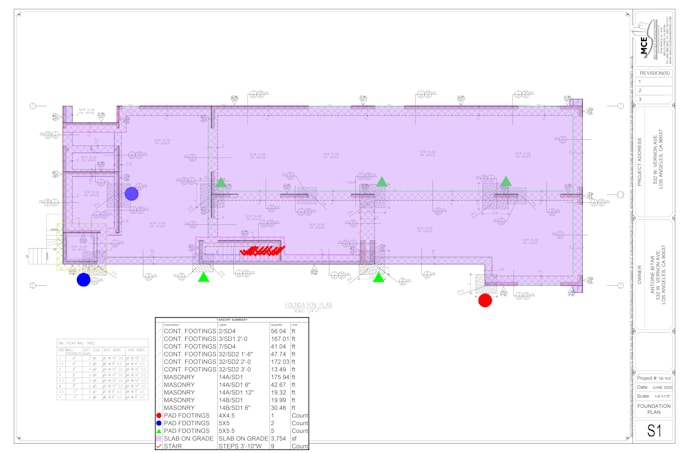Click the blue circle legend icon for 5X5
Image resolution: width=680 pixels, height=453 pixels.
click(x=159, y=423)
